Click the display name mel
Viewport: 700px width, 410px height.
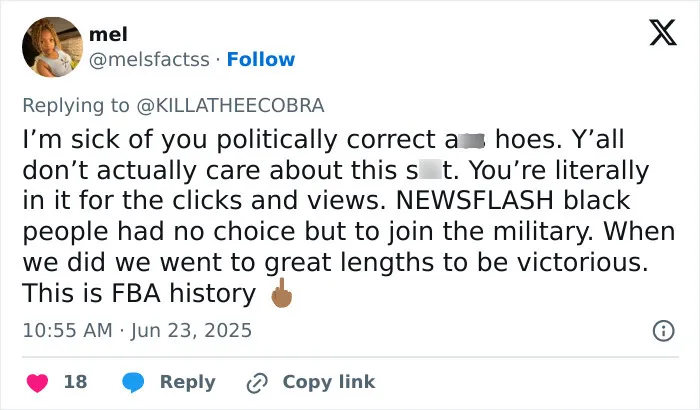pos(108,34)
